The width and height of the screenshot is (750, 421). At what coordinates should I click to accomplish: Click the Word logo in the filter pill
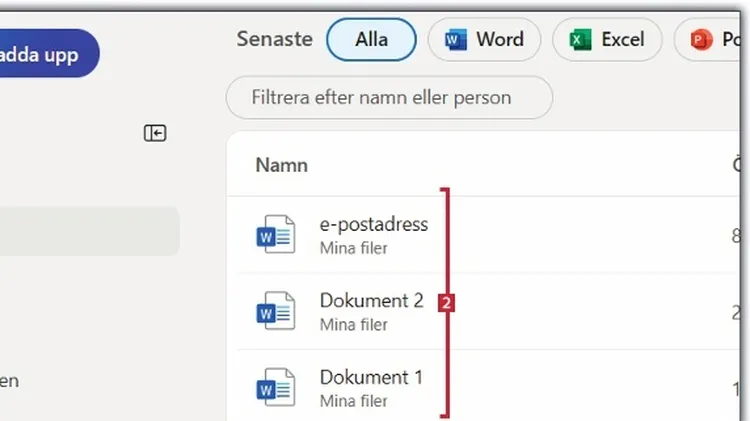point(457,40)
